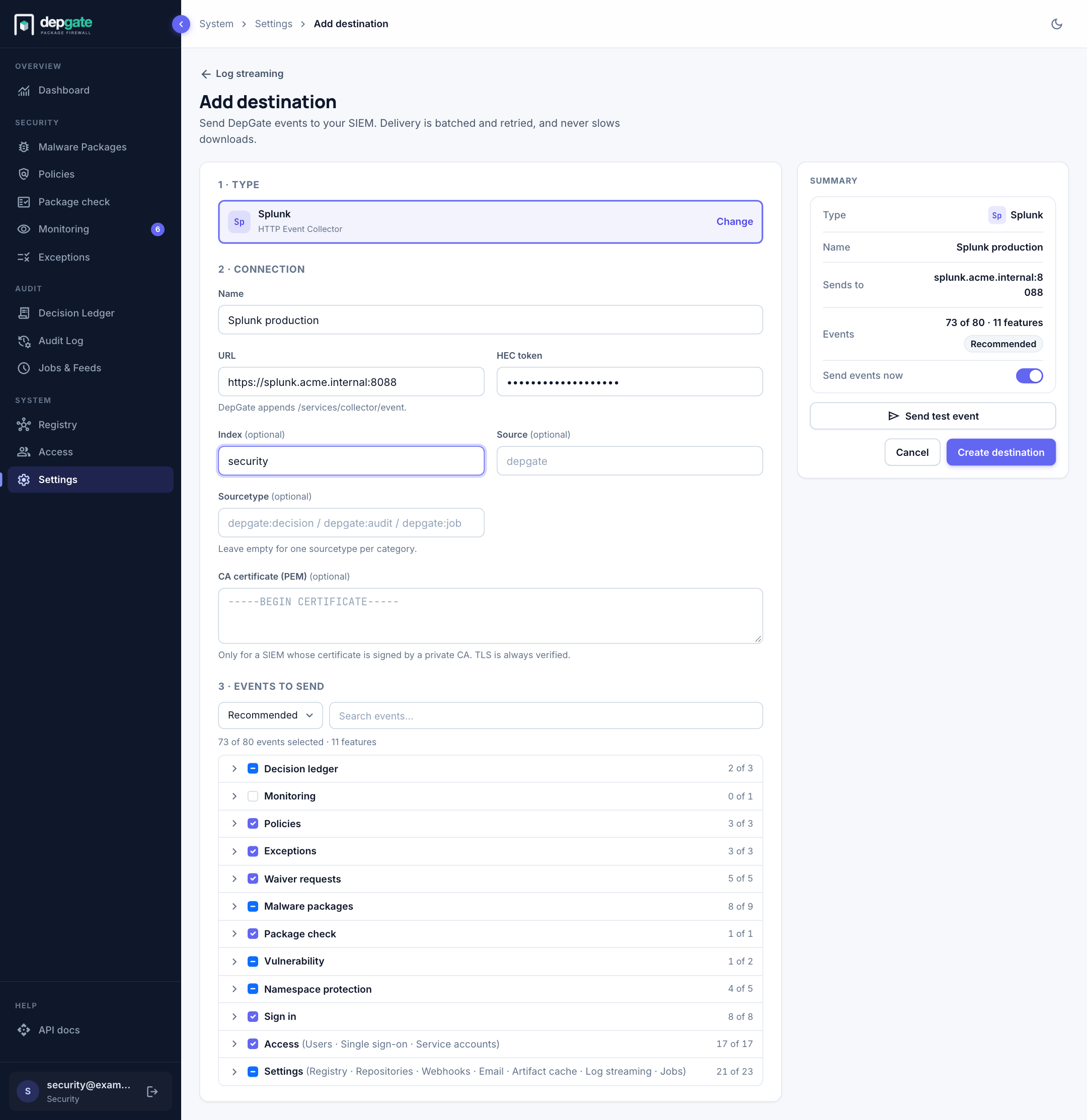Turn off the Send events now switch

[x=1029, y=375]
